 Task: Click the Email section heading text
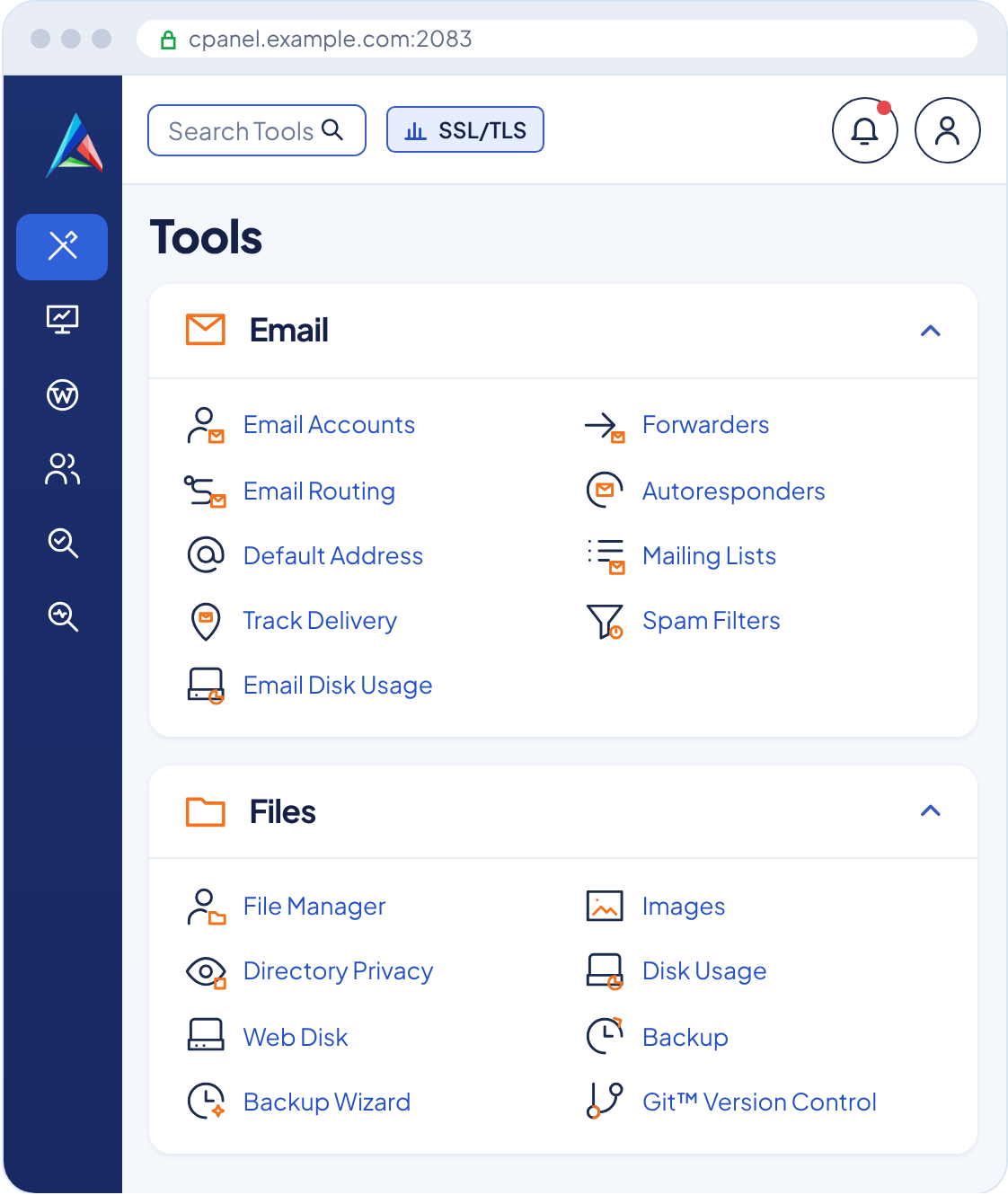tap(289, 330)
